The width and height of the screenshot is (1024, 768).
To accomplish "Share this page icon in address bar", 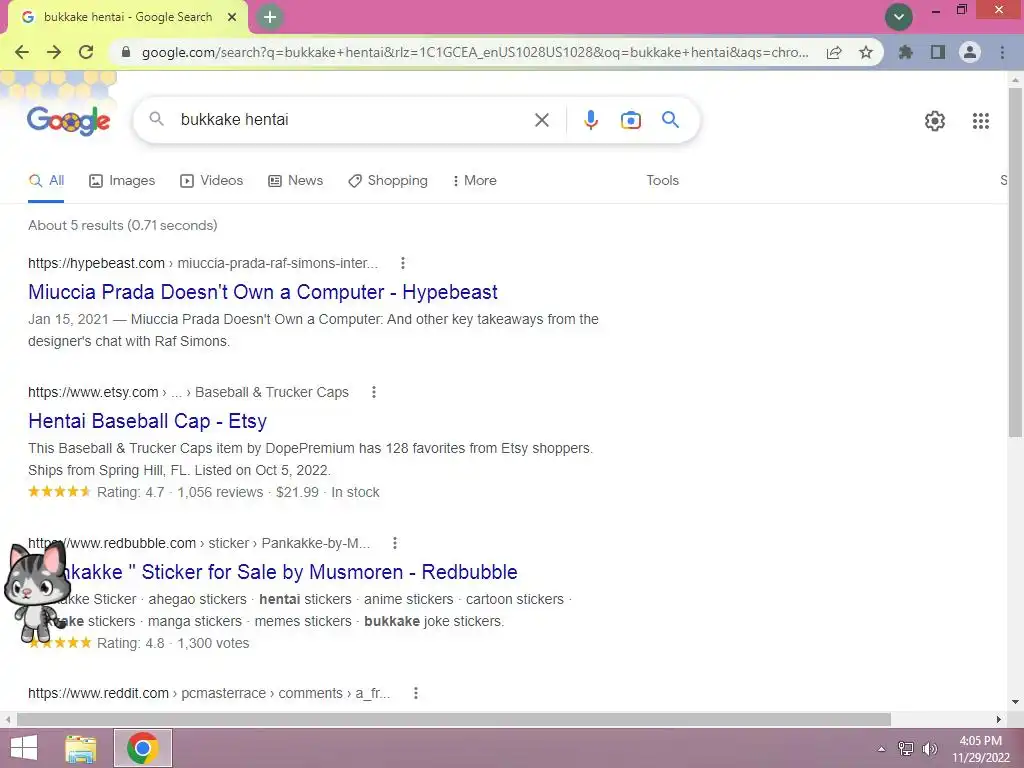I will click(x=834, y=52).
